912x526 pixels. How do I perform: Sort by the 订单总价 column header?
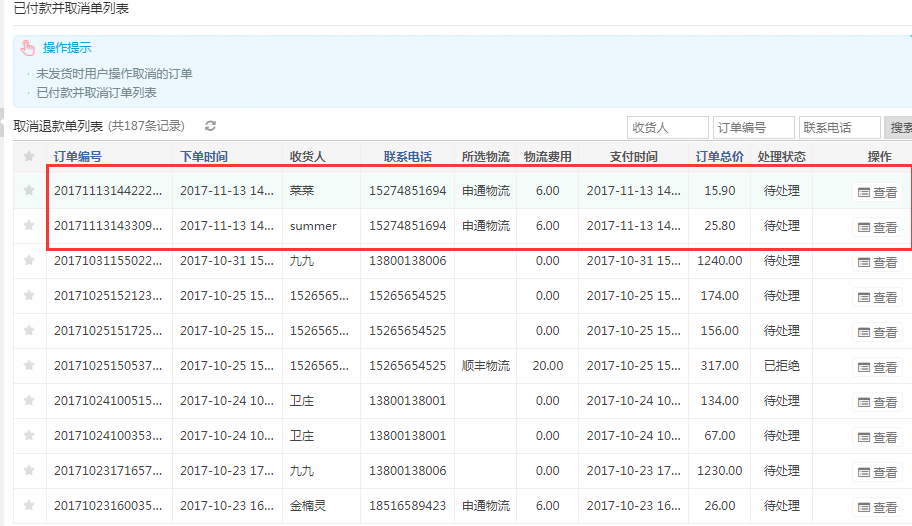pos(720,156)
